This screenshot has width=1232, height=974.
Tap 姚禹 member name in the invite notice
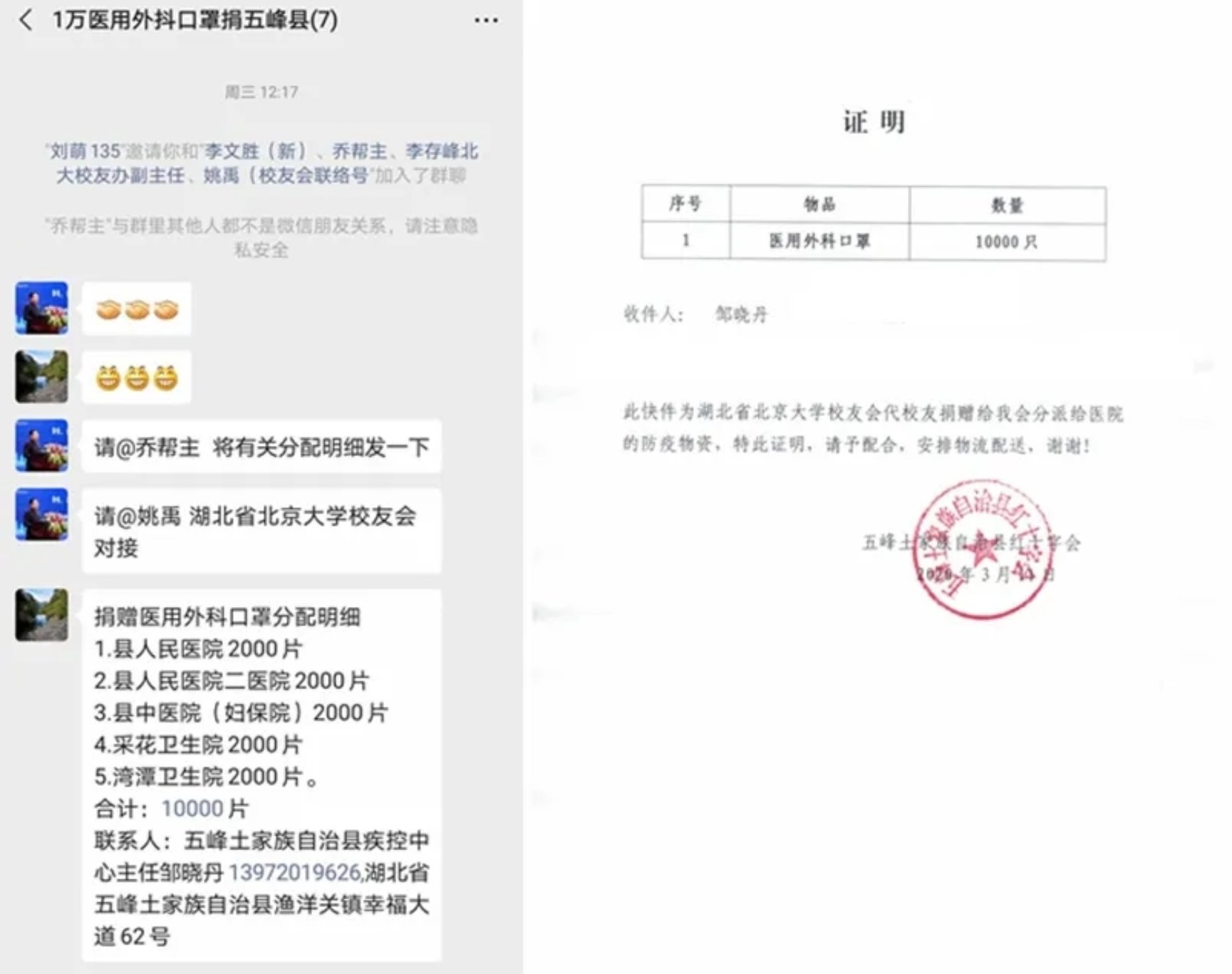221,175
